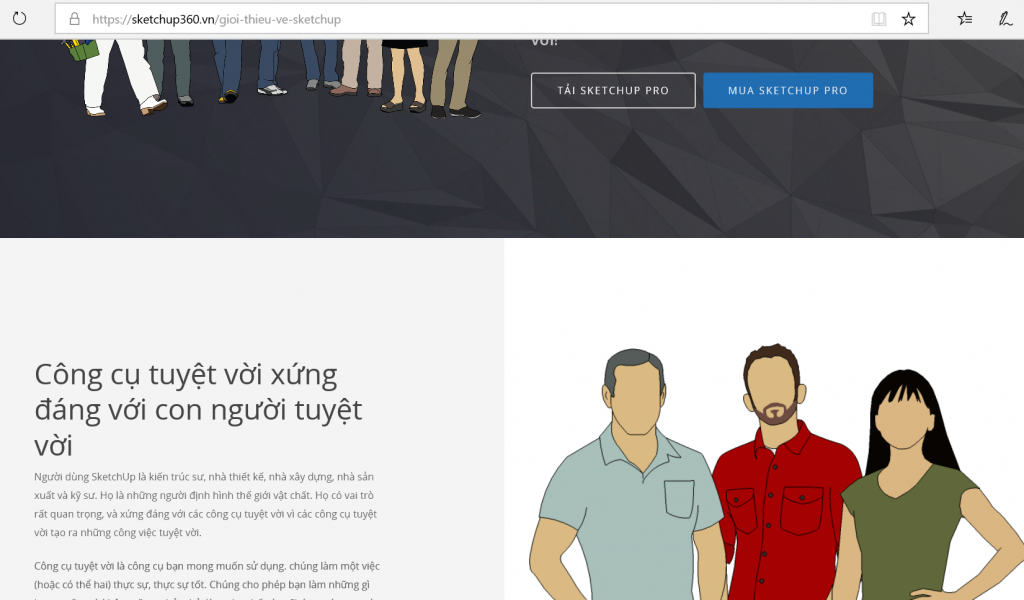Image resolution: width=1024 pixels, height=600 pixels.
Task: Open the add notes pen icon
Action: 1005,19
